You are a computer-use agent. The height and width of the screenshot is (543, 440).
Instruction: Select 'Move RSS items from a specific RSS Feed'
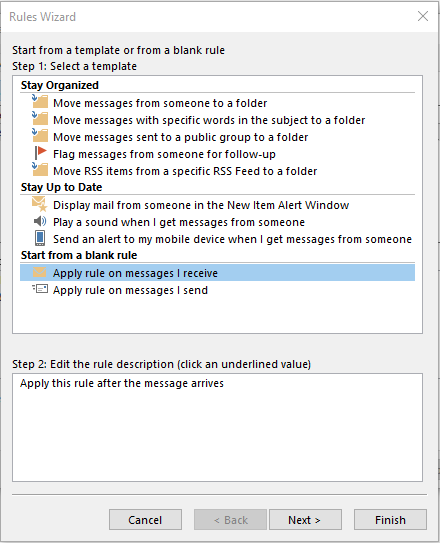pyautogui.click(x=185, y=171)
